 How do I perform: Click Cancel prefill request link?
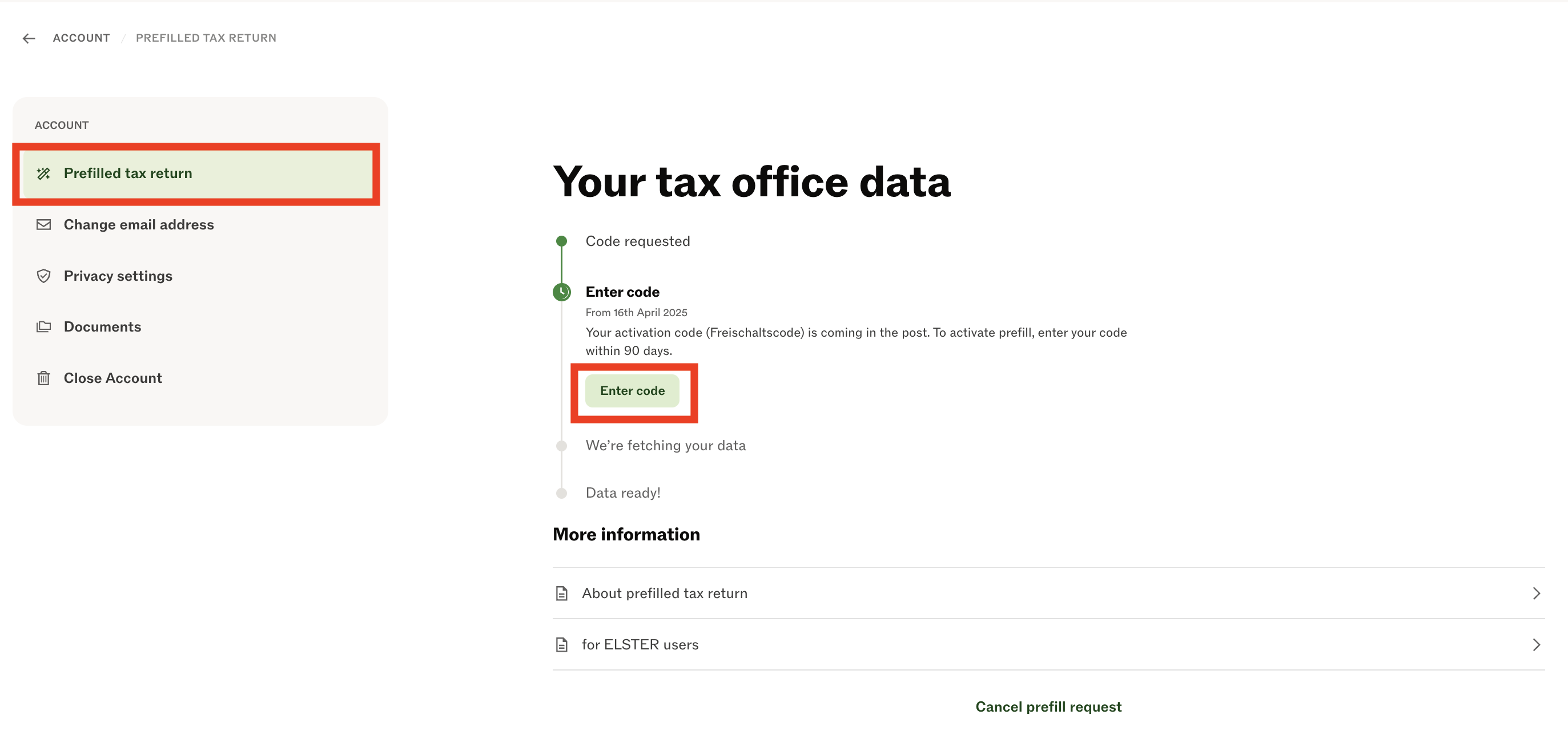coord(1048,706)
